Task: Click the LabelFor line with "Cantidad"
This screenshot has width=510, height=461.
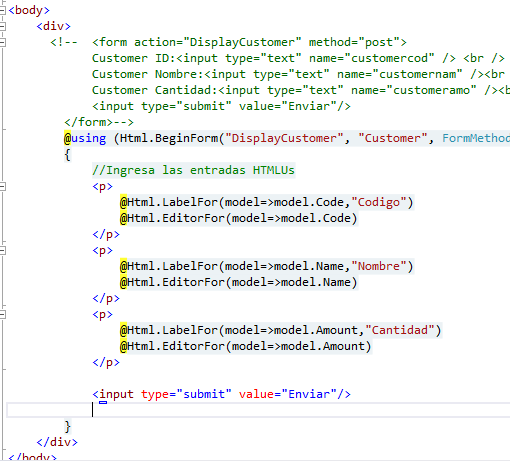Action: pos(281,330)
